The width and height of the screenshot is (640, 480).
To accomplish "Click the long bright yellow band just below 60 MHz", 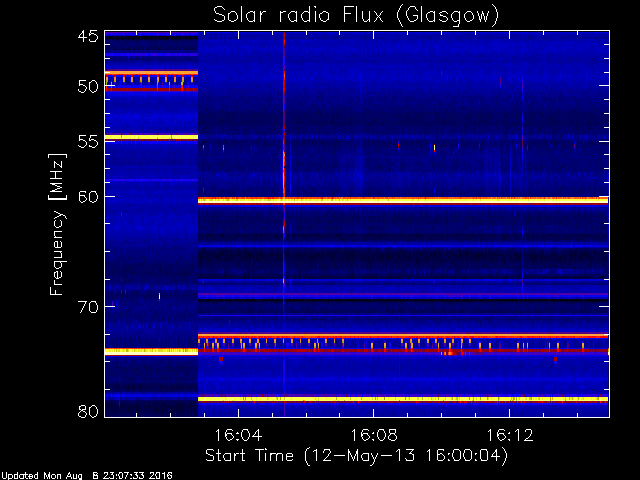I will tap(403, 200).
